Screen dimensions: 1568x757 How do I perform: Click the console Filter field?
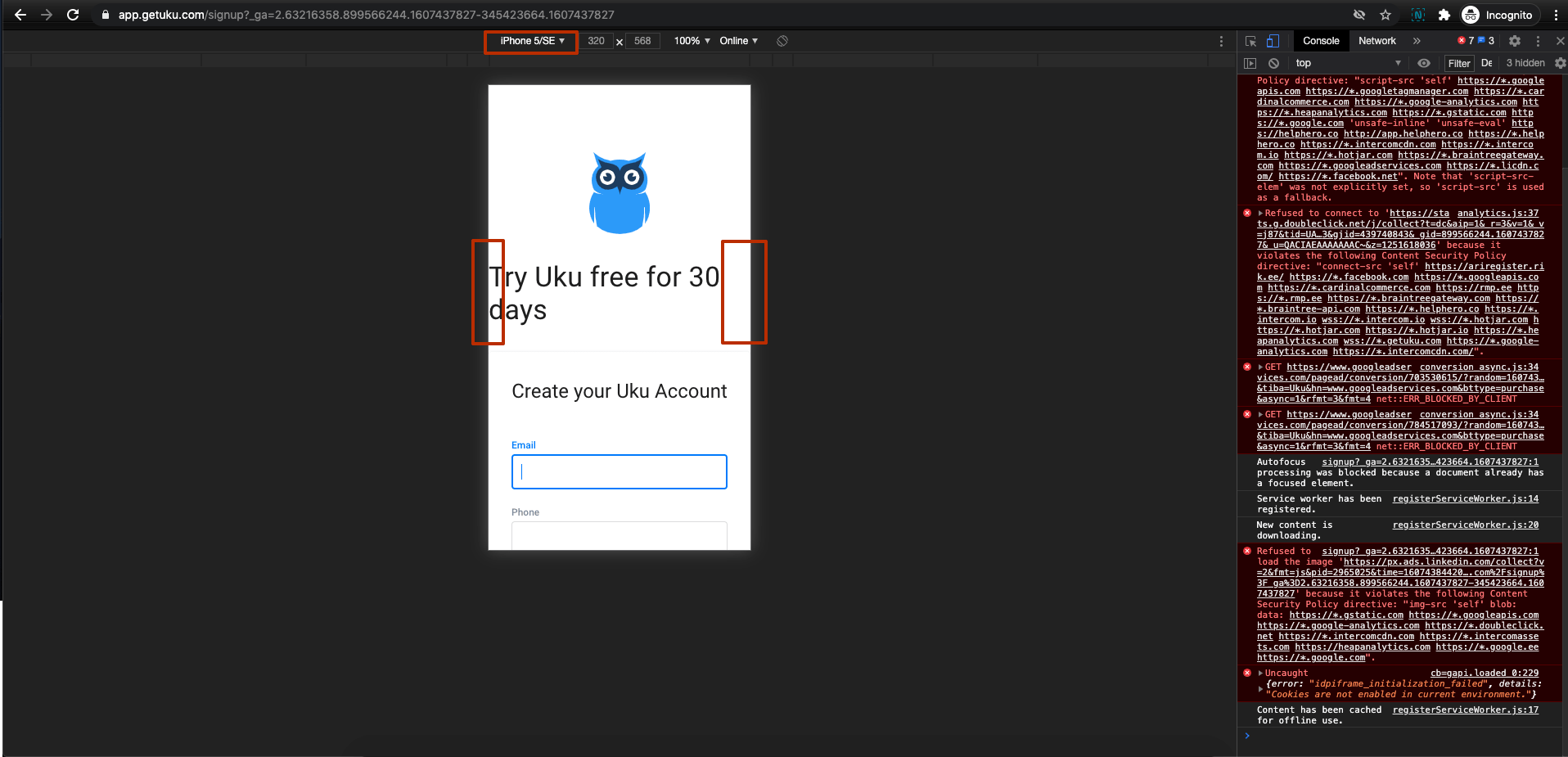click(x=1459, y=63)
